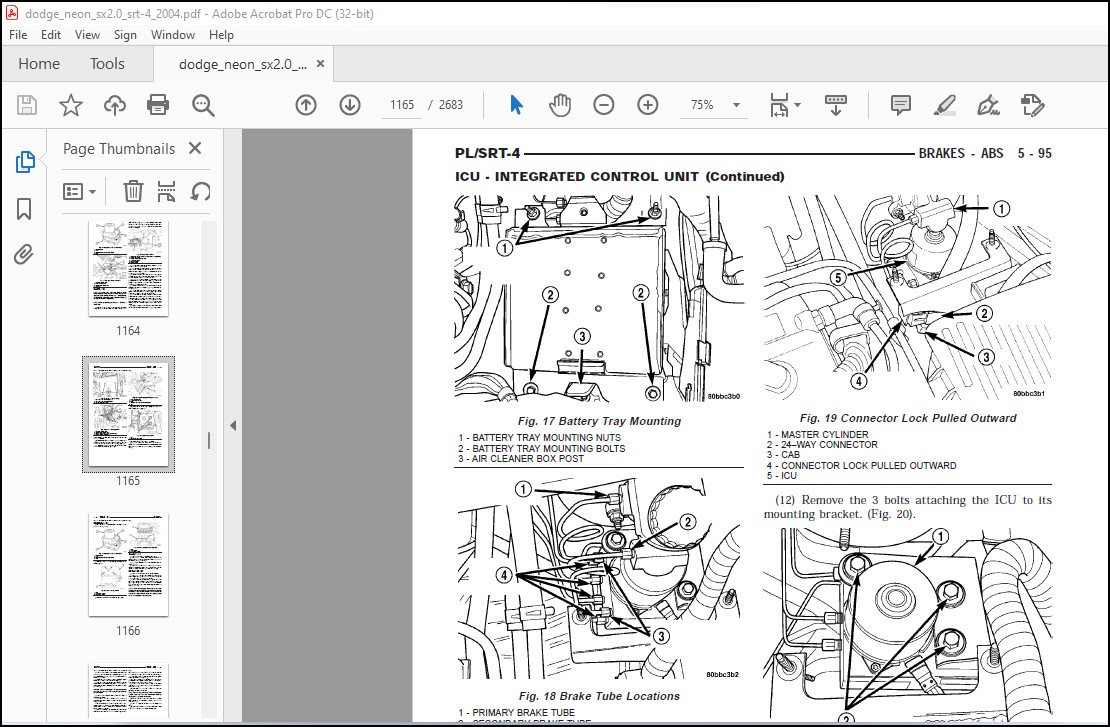Open the find text magnifier tool
This screenshot has height=727, width=1110.
[203, 105]
